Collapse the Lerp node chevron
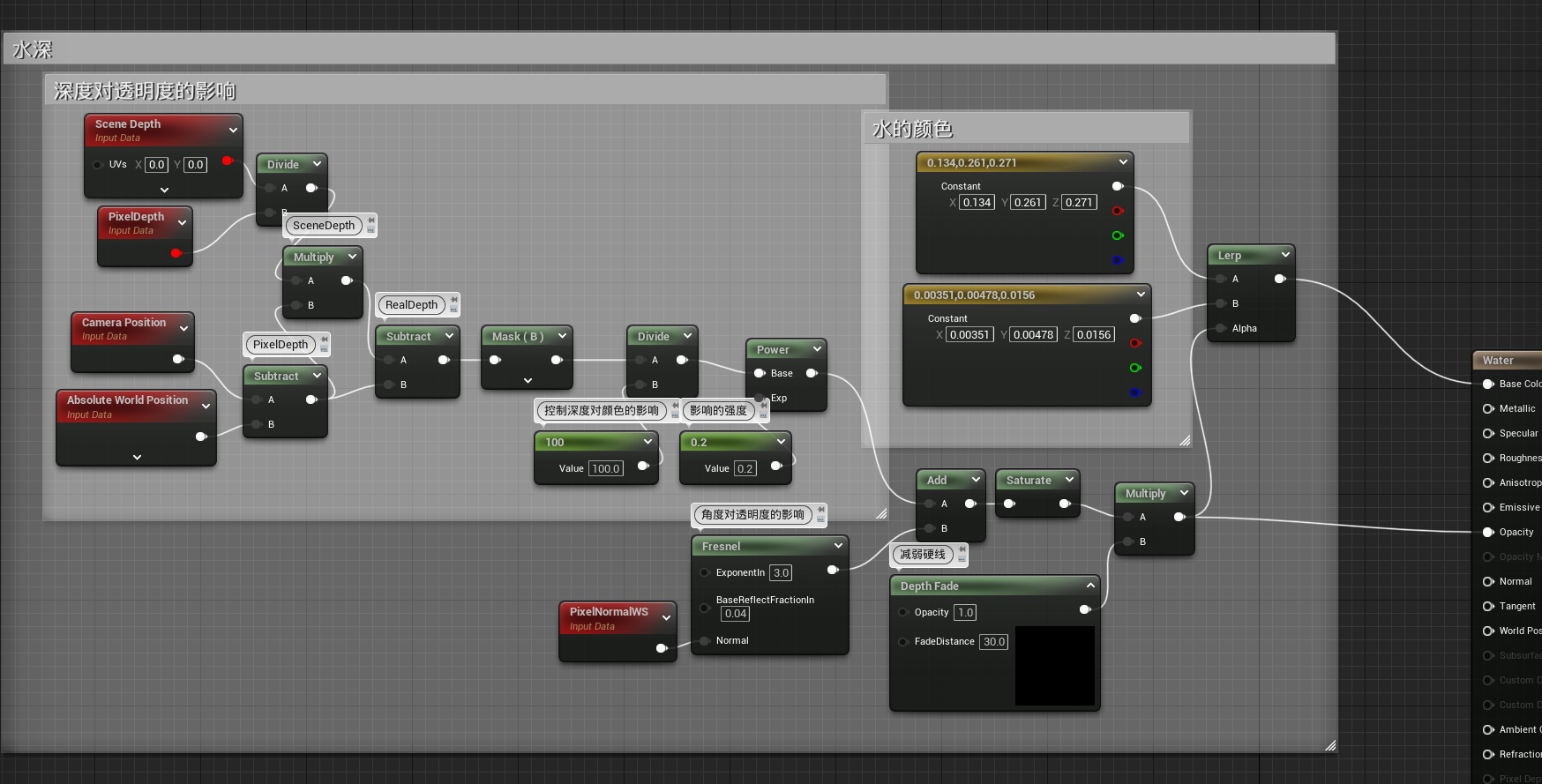The height and width of the screenshot is (784, 1542). [1285, 255]
